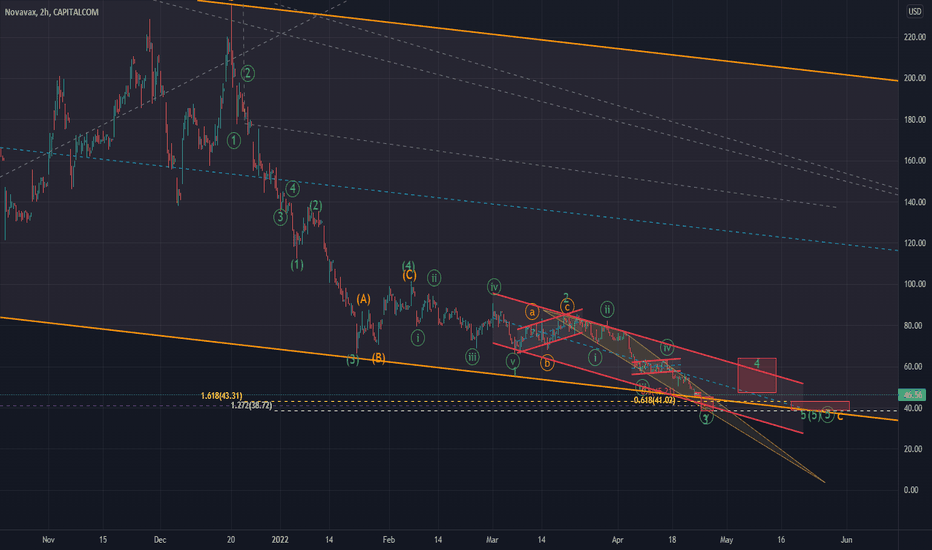The width and height of the screenshot is (932, 550).
Task: Click the 160.00 price axis label
Action: (915, 161)
